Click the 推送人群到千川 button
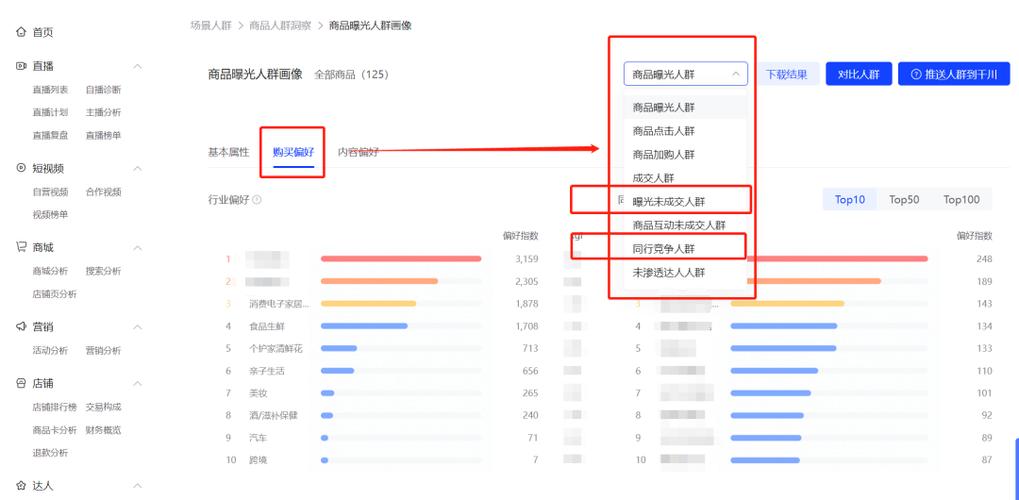The width and height of the screenshot is (1019, 500). click(x=954, y=74)
